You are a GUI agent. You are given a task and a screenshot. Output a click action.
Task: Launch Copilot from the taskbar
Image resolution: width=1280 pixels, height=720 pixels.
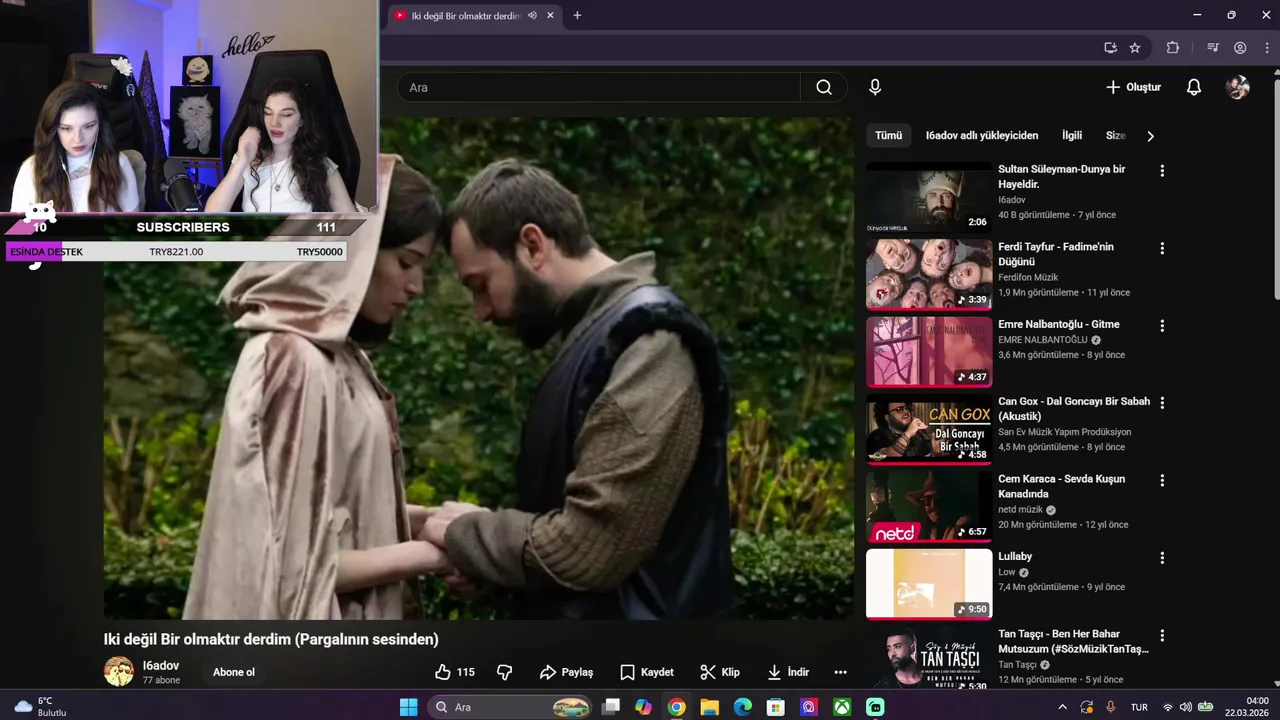[643, 707]
